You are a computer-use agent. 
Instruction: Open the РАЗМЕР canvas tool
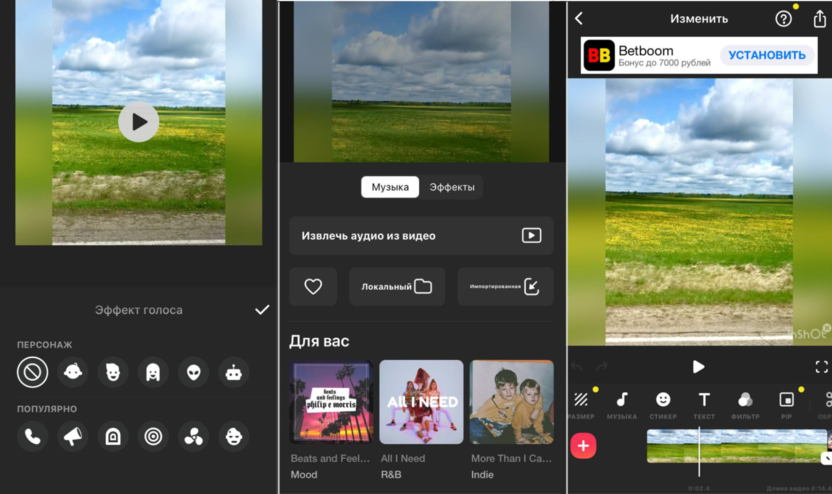tap(581, 405)
